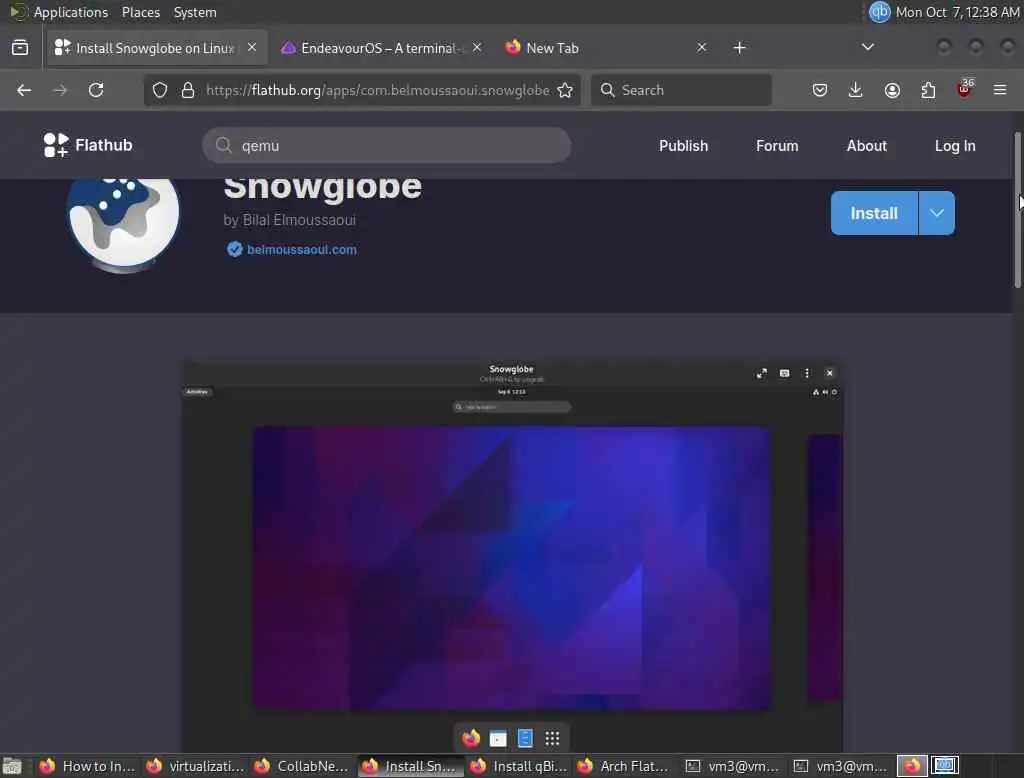Open the extensions puzzle icon
The width and height of the screenshot is (1024, 778).
coord(928,90)
